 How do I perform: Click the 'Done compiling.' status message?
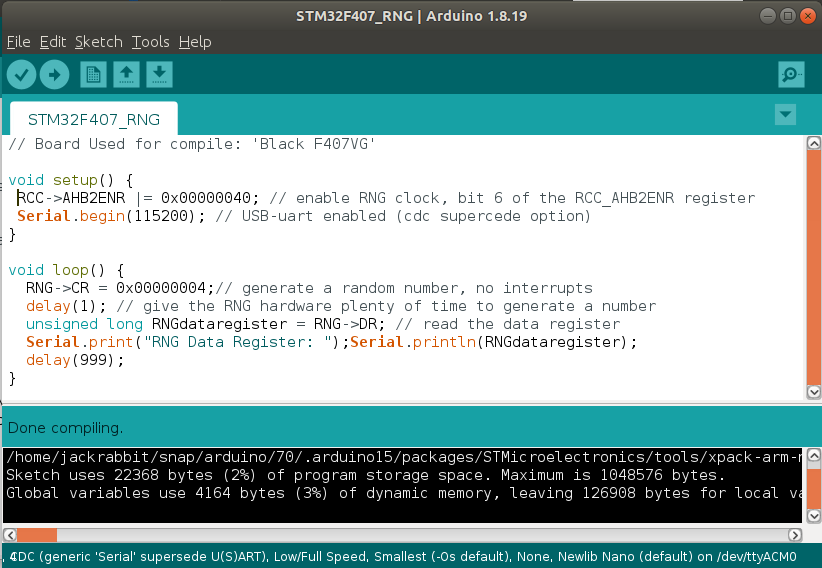pos(66,428)
